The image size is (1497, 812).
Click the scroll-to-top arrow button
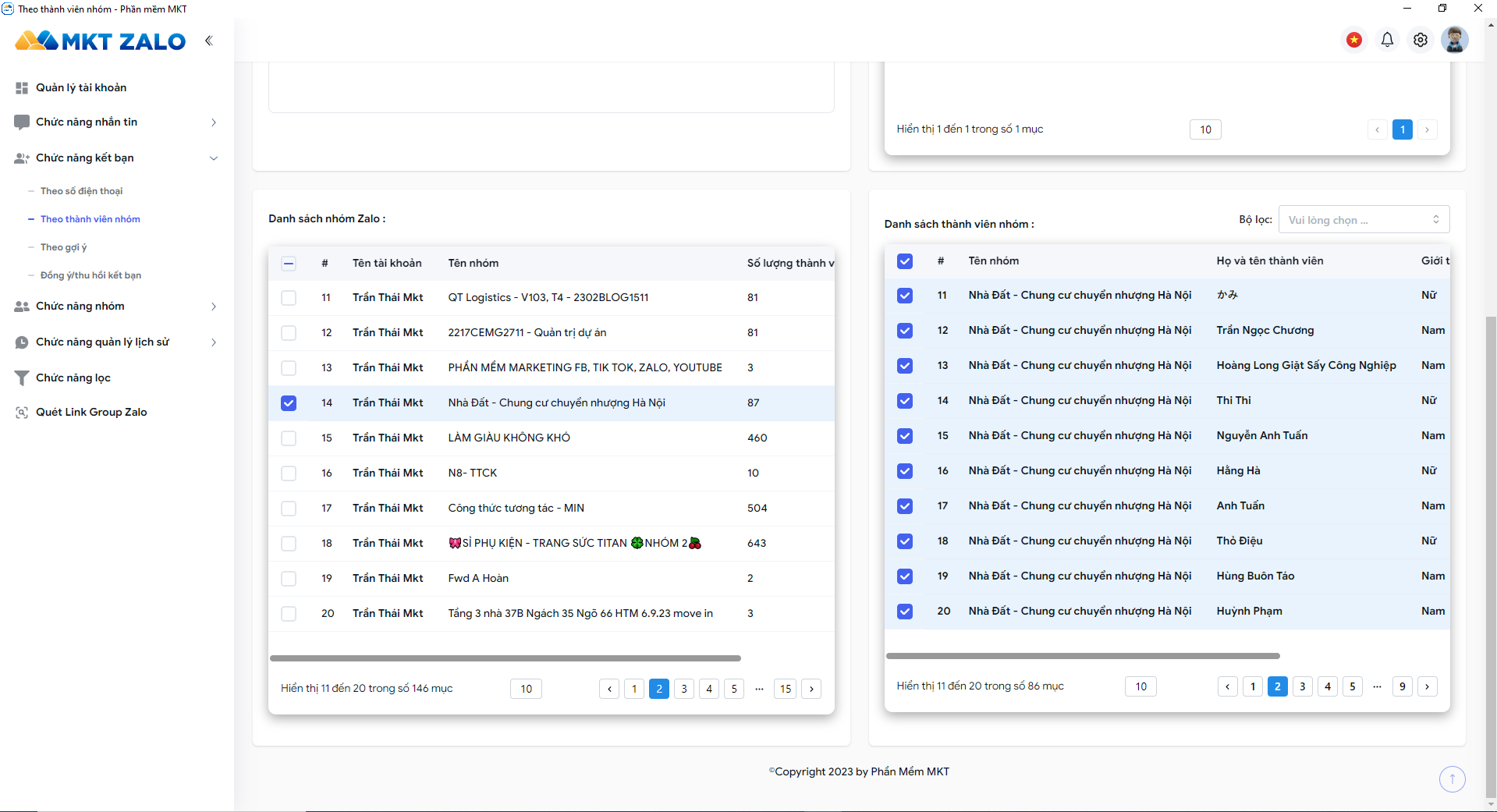click(1452, 778)
